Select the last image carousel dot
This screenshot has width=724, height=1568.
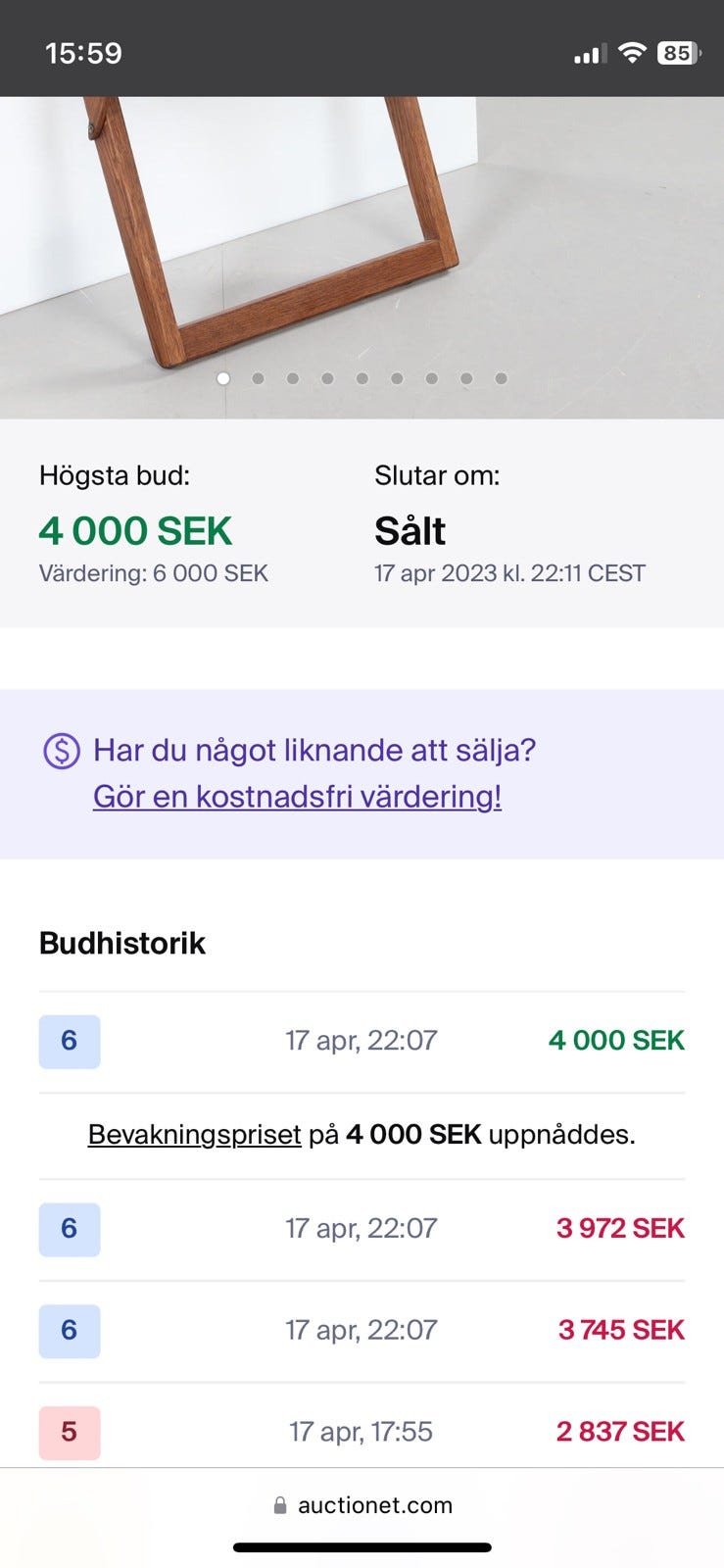[501, 378]
